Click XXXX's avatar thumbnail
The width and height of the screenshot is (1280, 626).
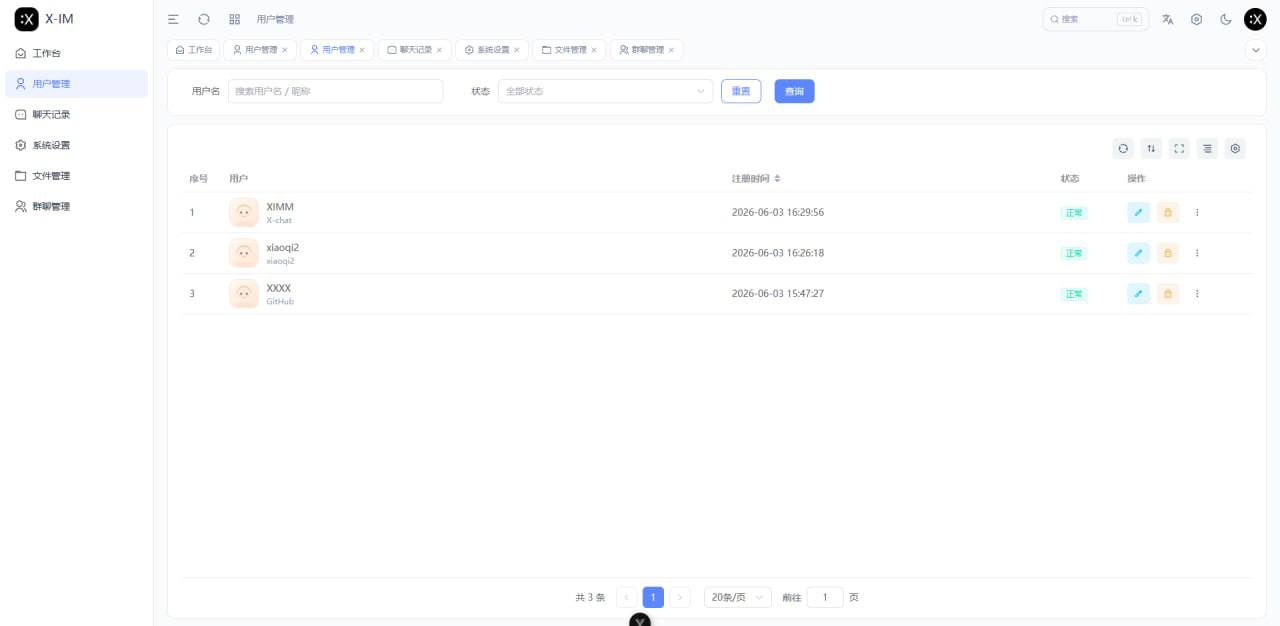click(x=244, y=294)
